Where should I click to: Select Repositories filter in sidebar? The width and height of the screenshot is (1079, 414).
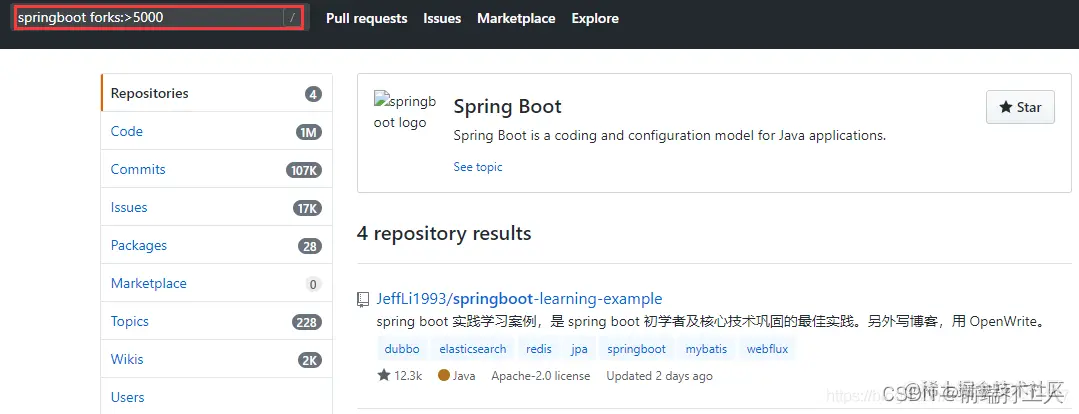point(217,93)
